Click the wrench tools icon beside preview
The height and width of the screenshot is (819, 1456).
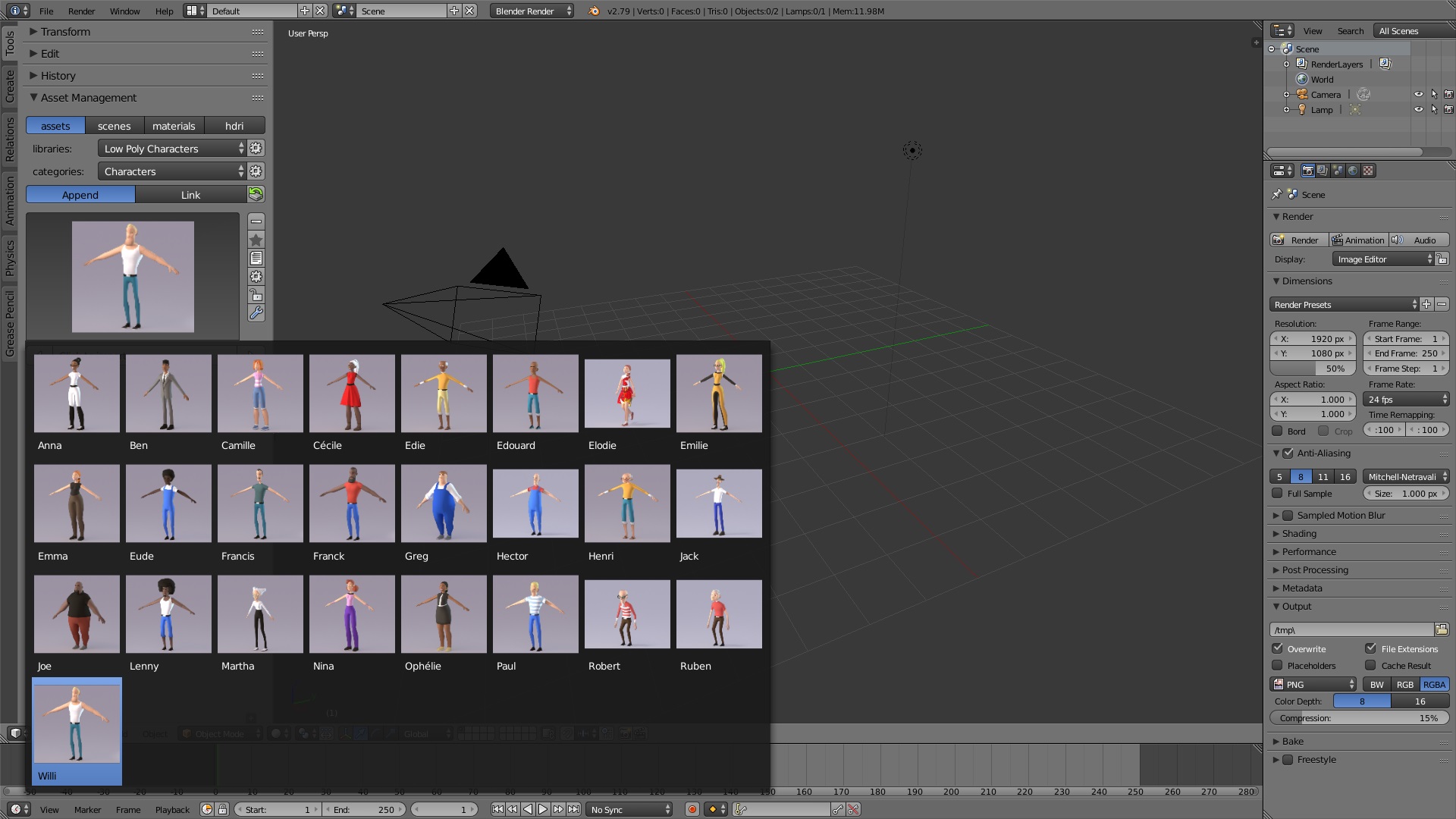pyautogui.click(x=256, y=313)
